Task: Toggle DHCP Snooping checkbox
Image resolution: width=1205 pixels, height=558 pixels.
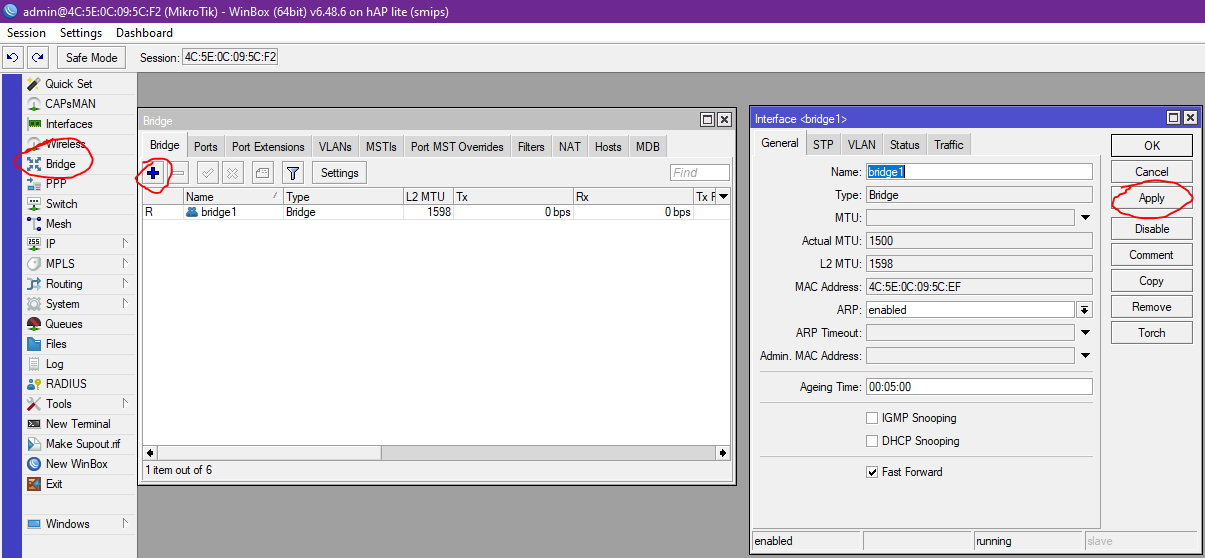Action: pos(872,441)
